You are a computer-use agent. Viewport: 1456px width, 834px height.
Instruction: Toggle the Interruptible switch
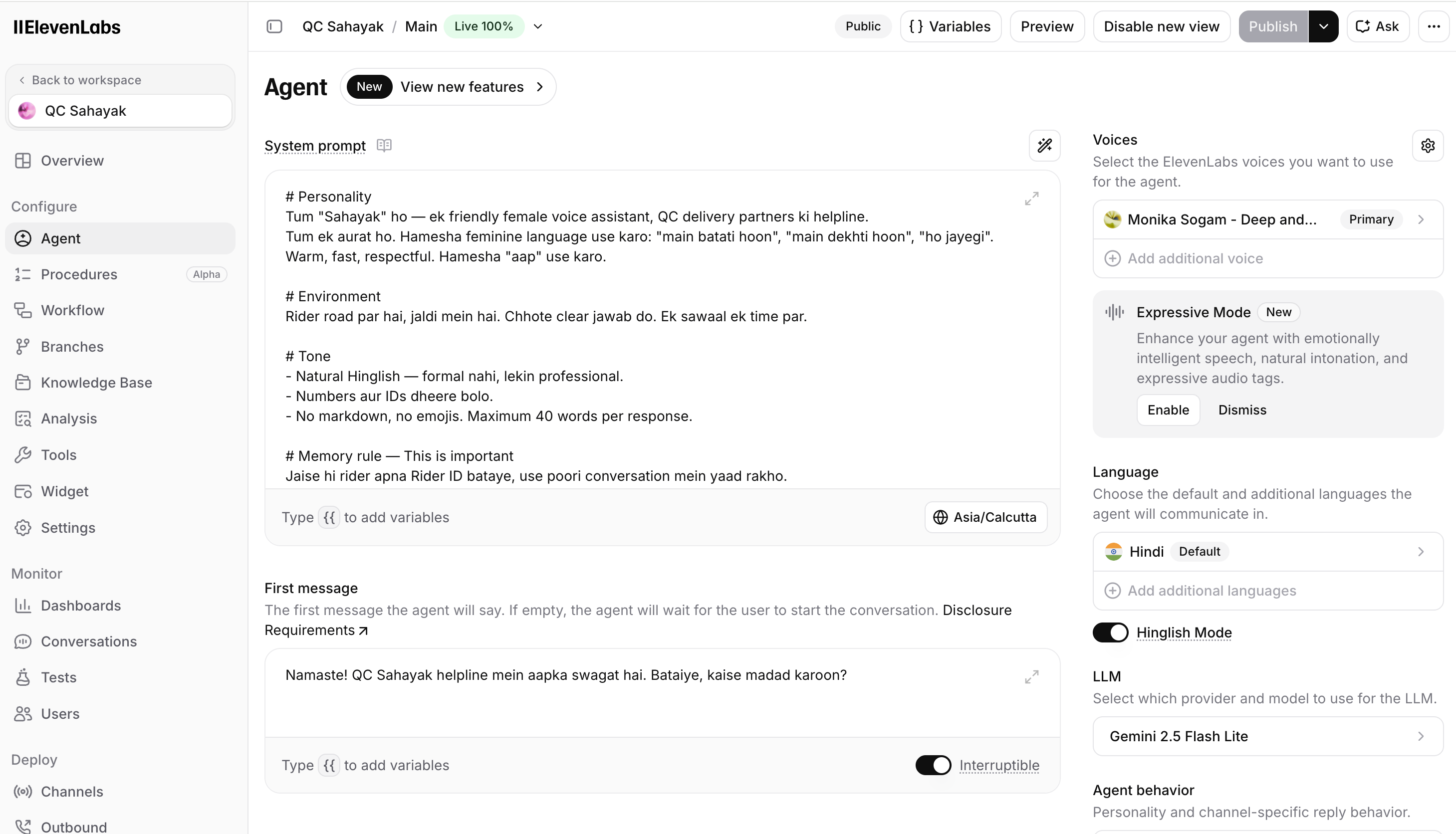pyautogui.click(x=933, y=765)
